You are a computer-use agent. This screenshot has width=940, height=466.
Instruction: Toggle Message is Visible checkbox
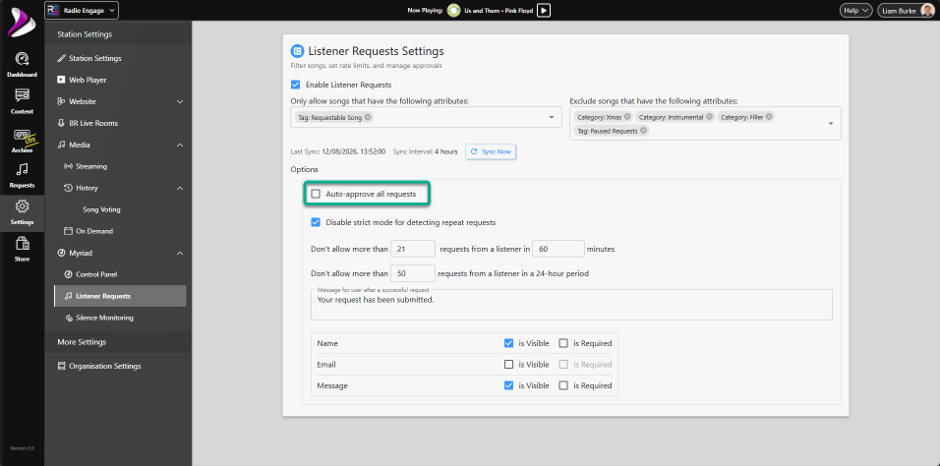click(x=508, y=385)
